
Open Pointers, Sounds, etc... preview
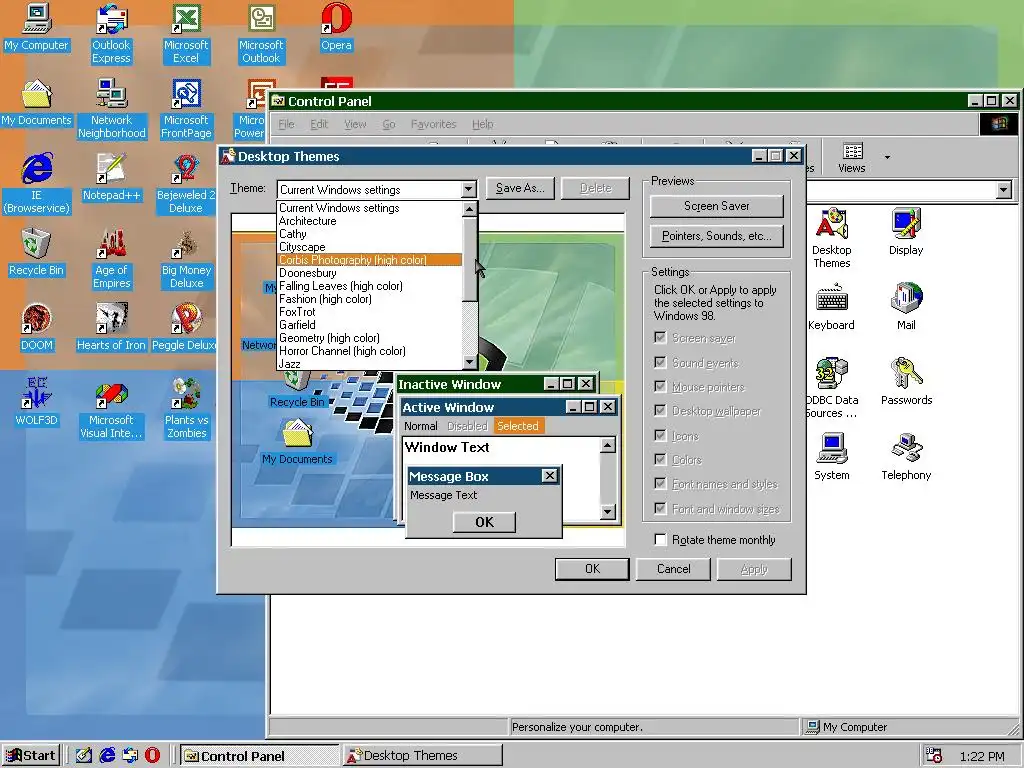coord(716,236)
